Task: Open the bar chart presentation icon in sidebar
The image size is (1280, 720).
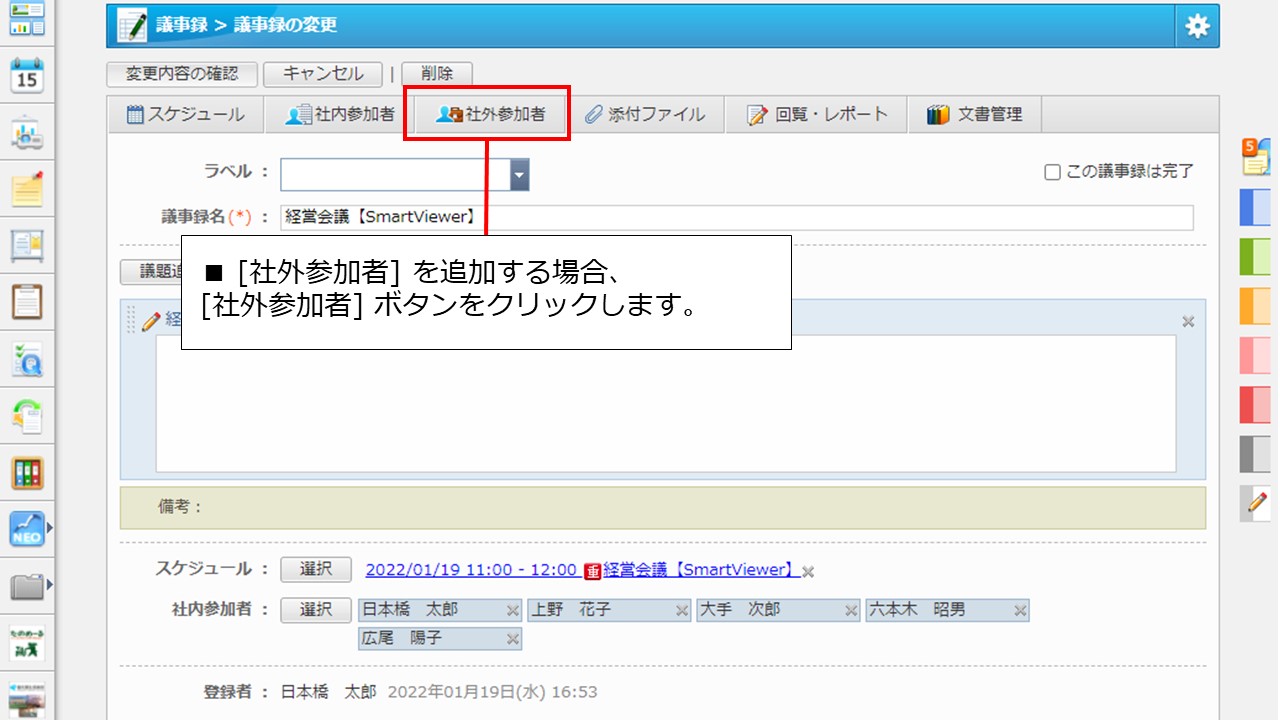Action: 27,133
